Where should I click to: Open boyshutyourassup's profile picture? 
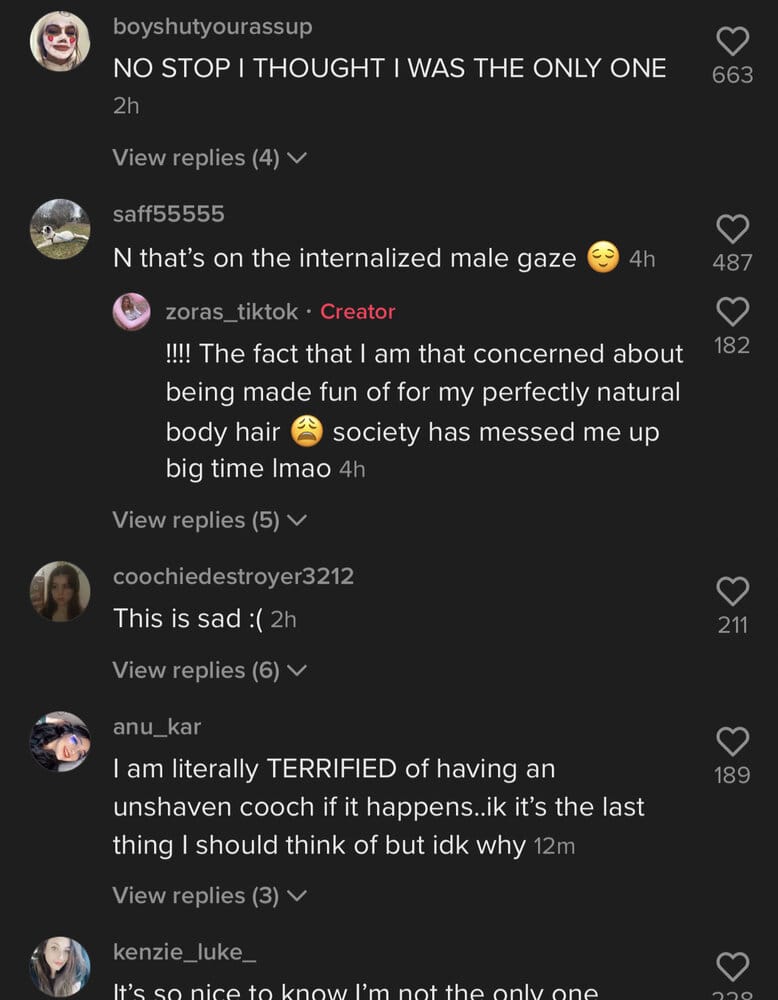60,41
